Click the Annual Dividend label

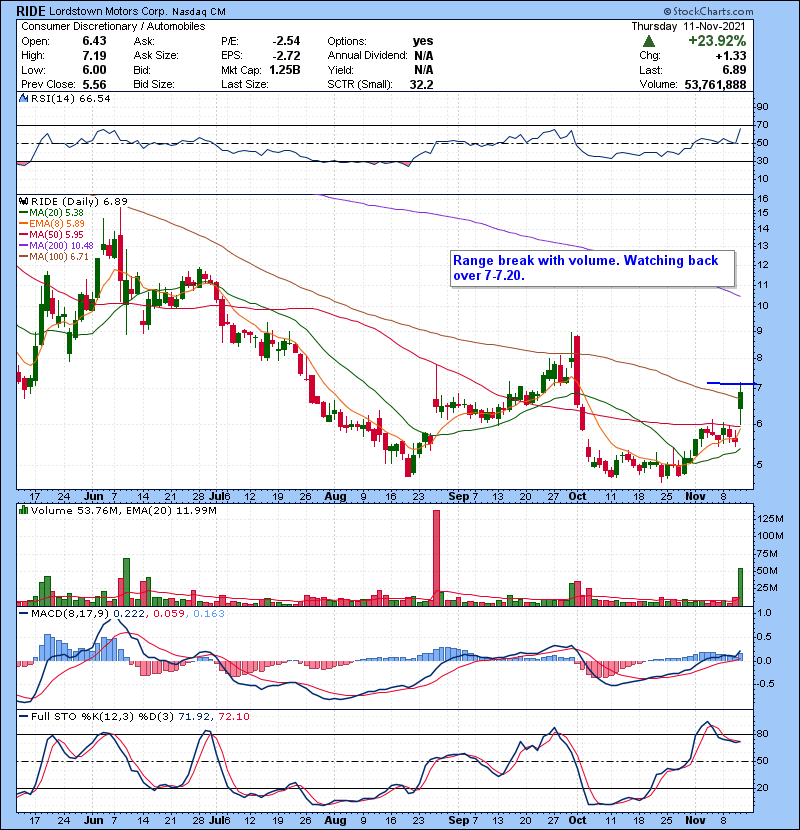click(x=367, y=56)
